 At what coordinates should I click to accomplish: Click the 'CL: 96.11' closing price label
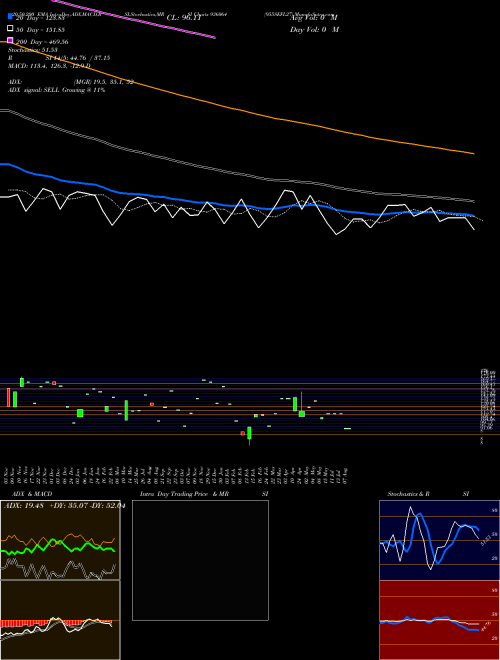[x=184, y=18]
